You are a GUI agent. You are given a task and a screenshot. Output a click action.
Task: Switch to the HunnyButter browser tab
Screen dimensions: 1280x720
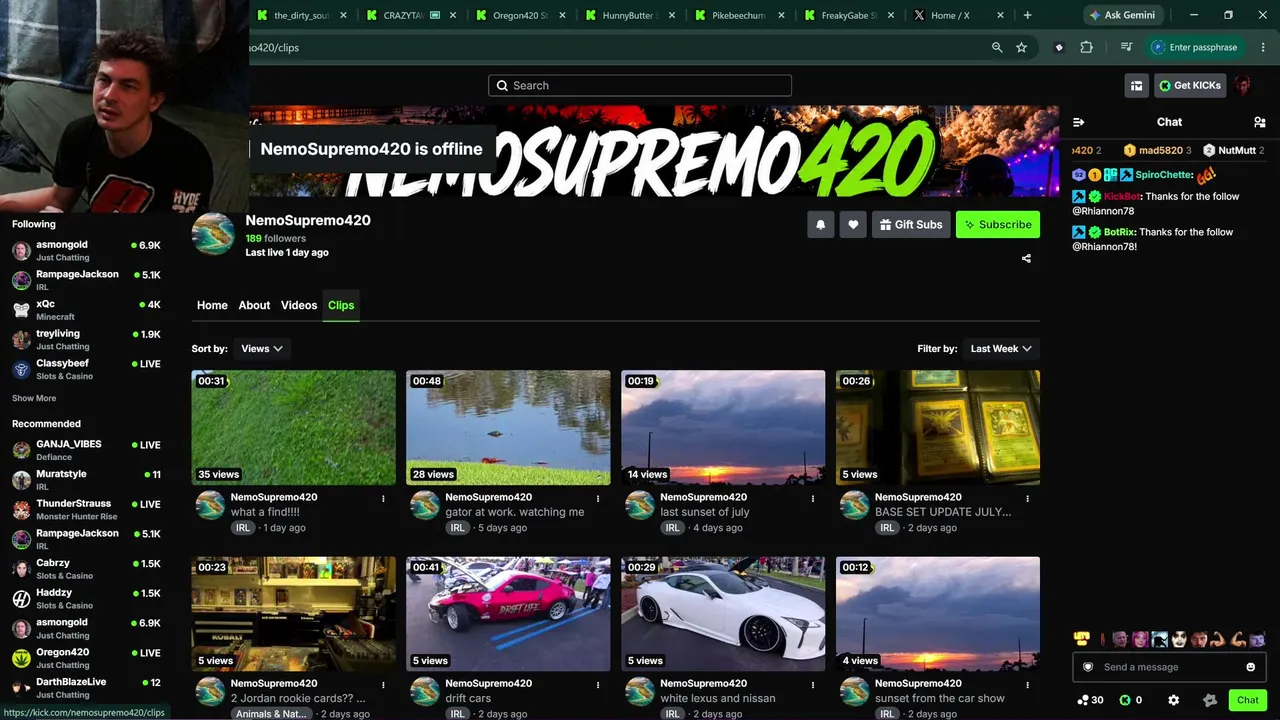tap(627, 15)
